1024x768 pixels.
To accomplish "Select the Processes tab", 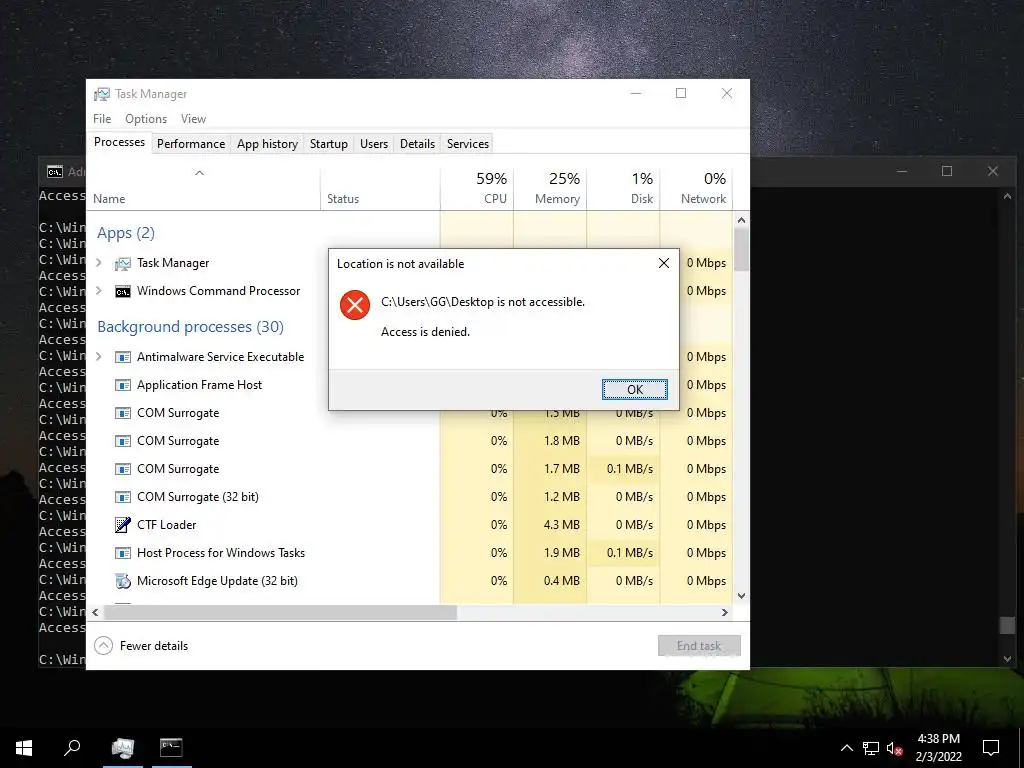I will 120,142.
